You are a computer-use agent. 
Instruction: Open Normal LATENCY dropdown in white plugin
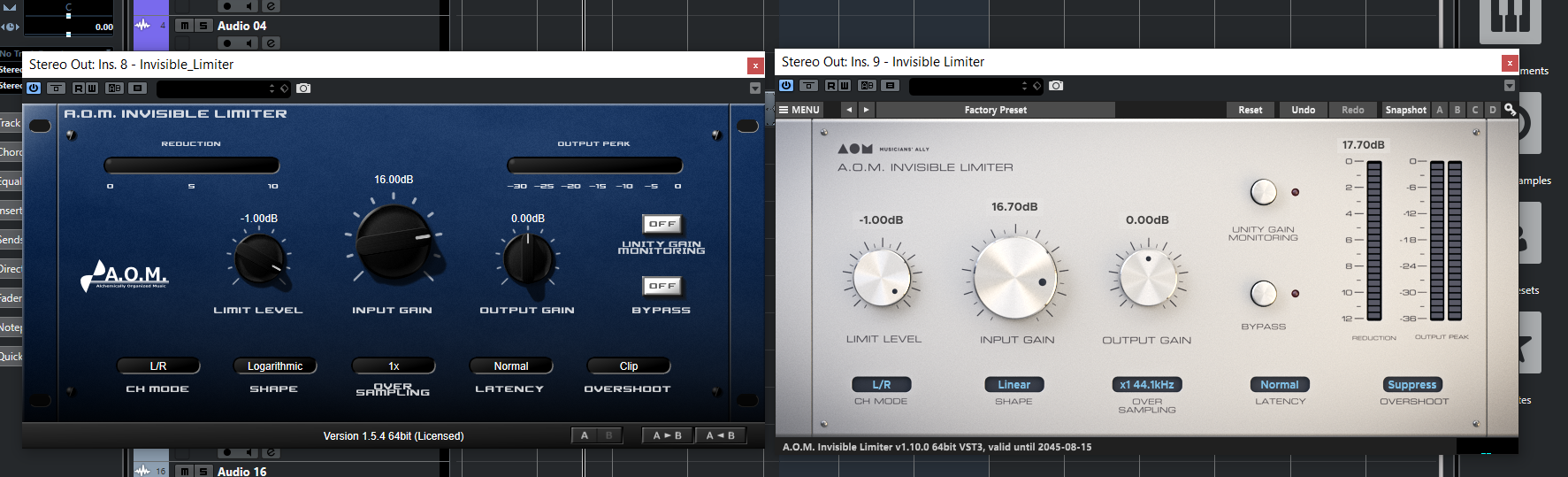(1280, 385)
